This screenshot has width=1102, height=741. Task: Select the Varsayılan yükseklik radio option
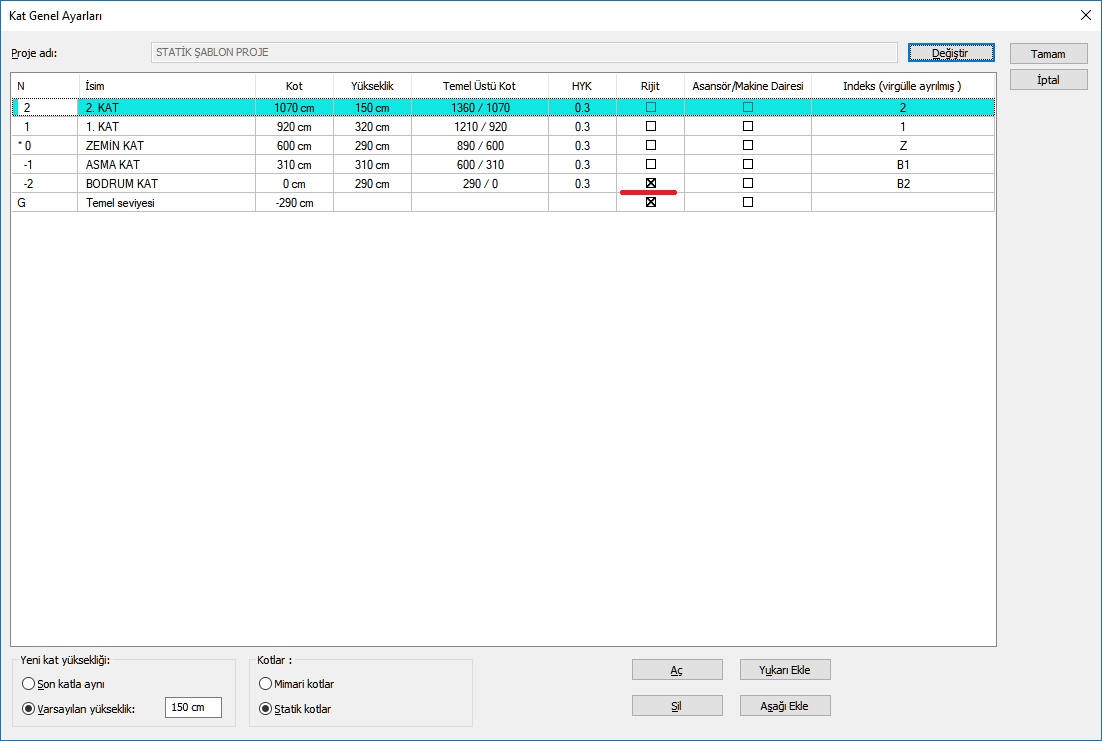28,709
